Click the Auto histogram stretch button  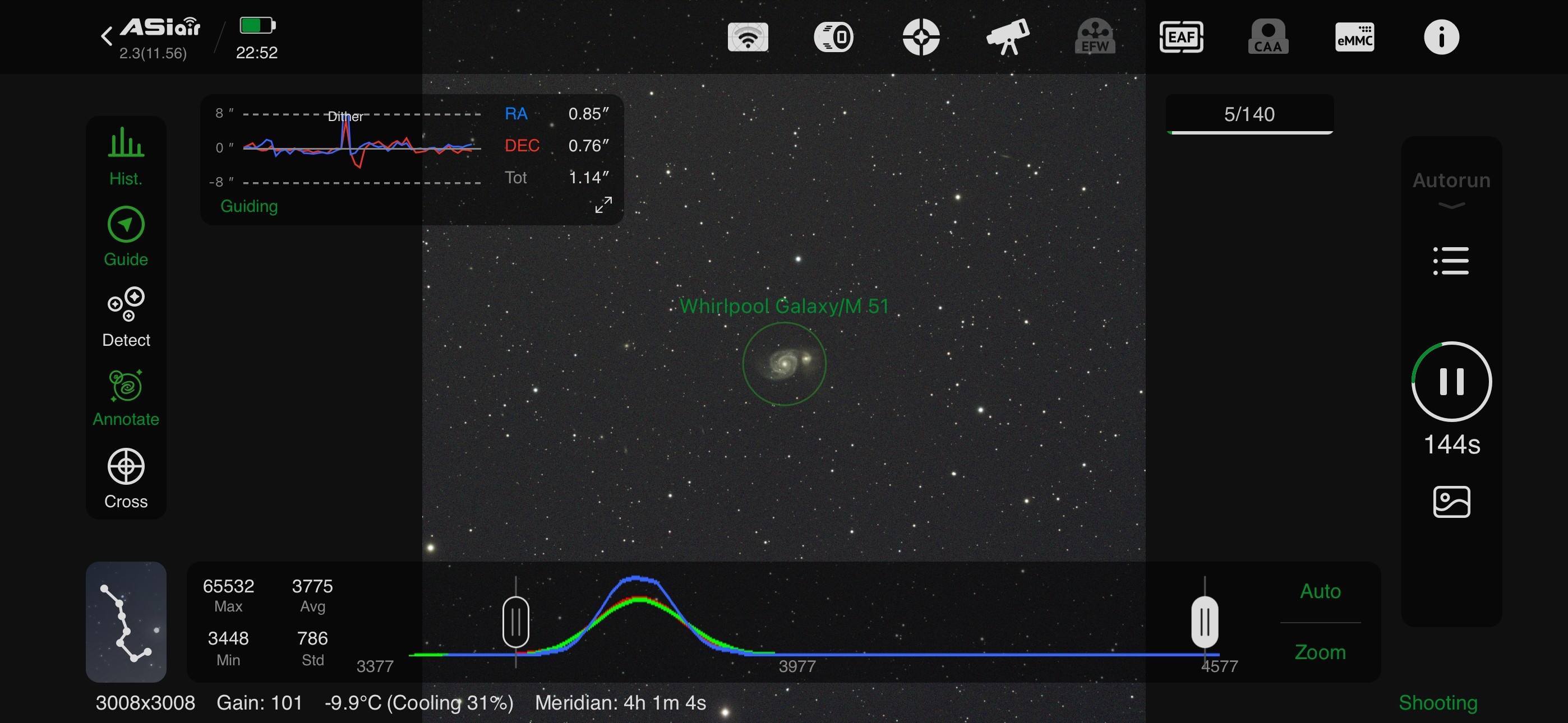pyautogui.click(x=1320, y=591)
